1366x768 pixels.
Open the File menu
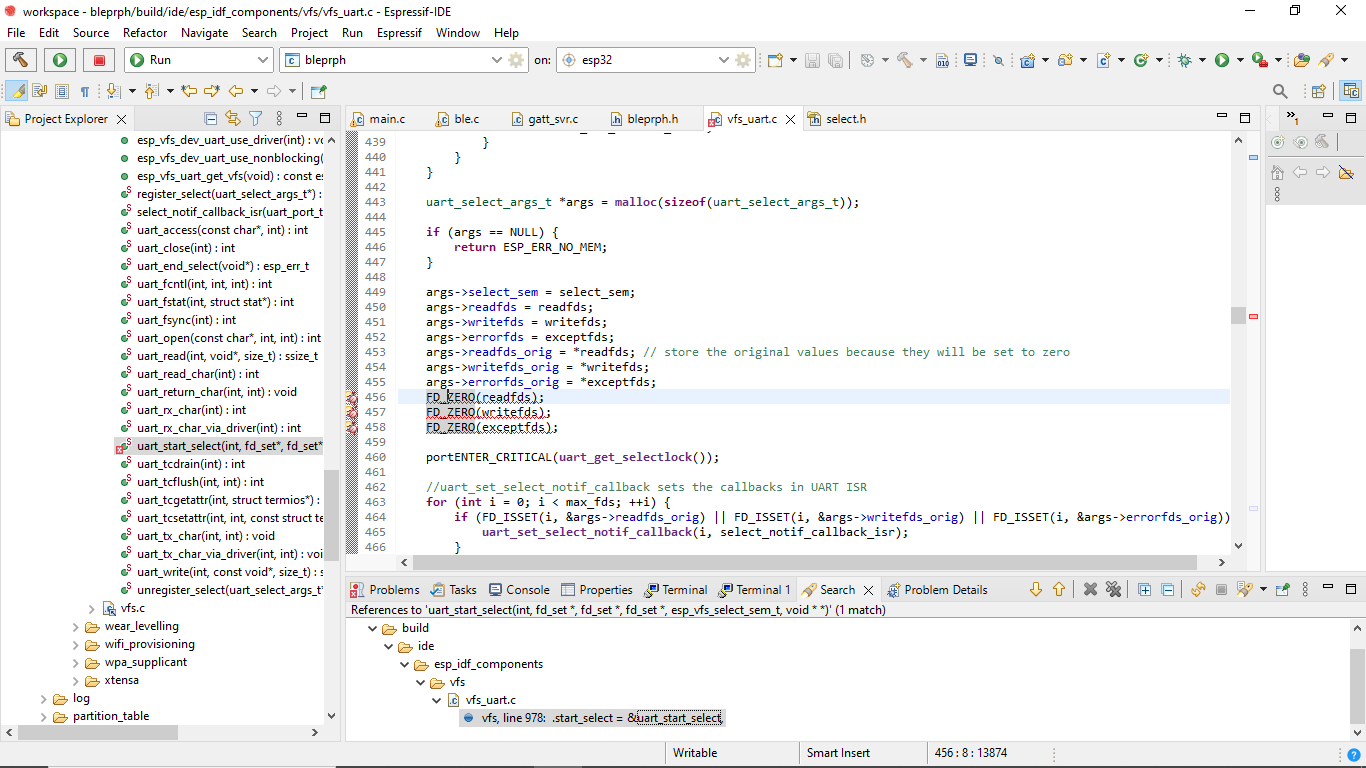[16, 32]
